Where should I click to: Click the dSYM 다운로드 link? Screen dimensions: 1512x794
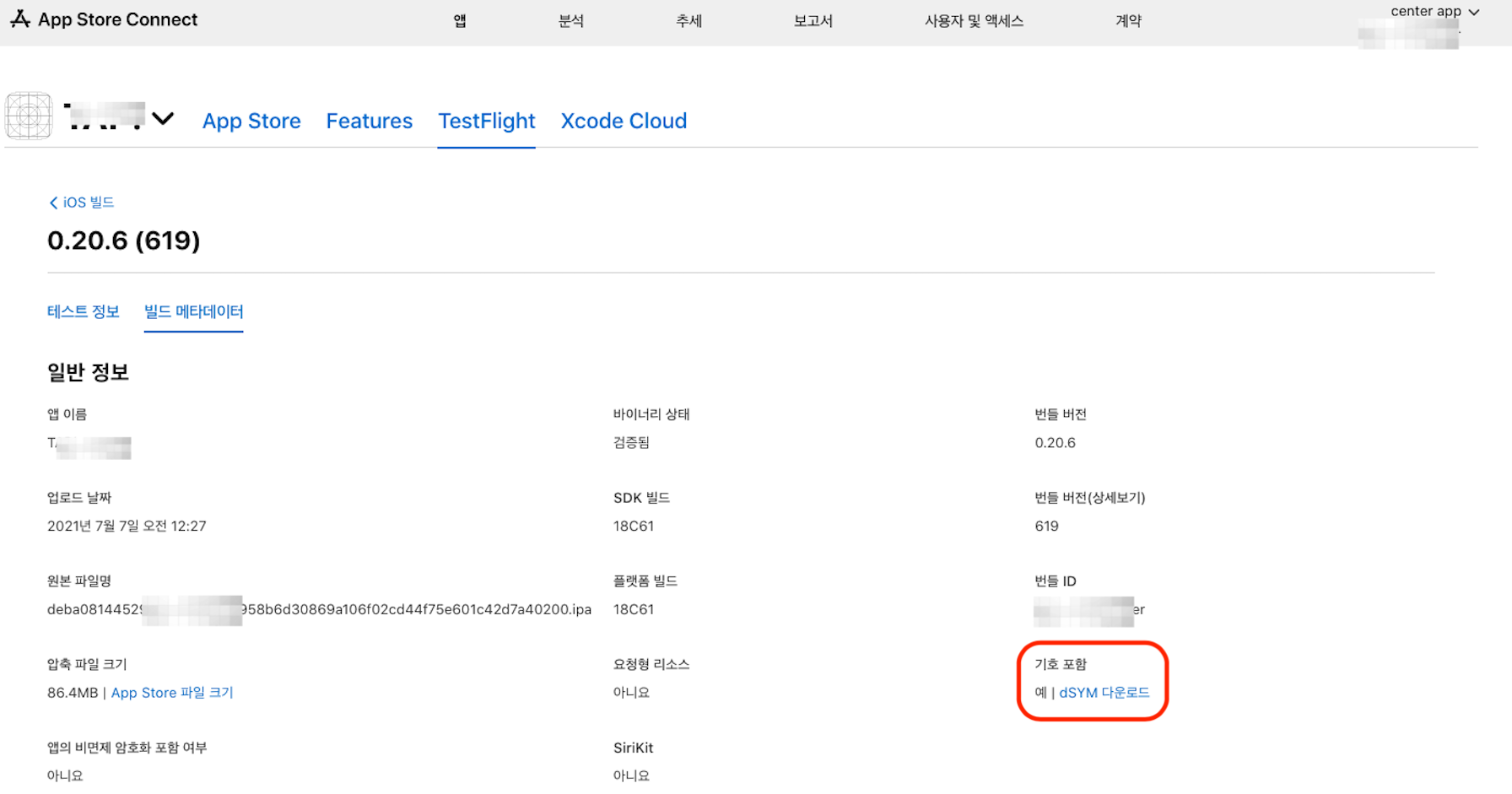tap(1104, 693)
